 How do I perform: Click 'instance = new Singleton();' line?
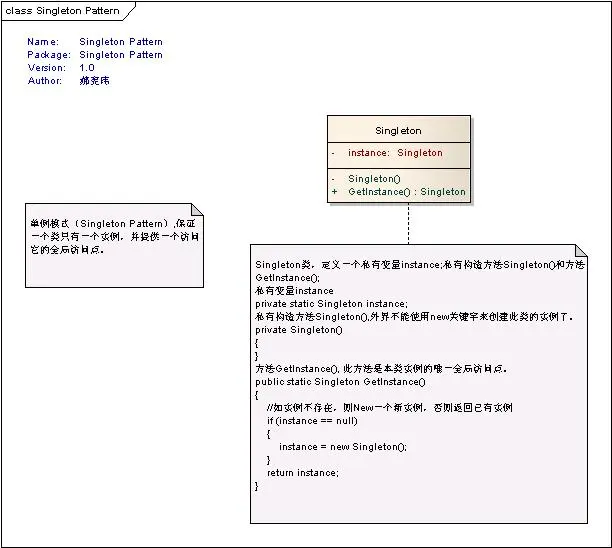[x=343, y=447]
